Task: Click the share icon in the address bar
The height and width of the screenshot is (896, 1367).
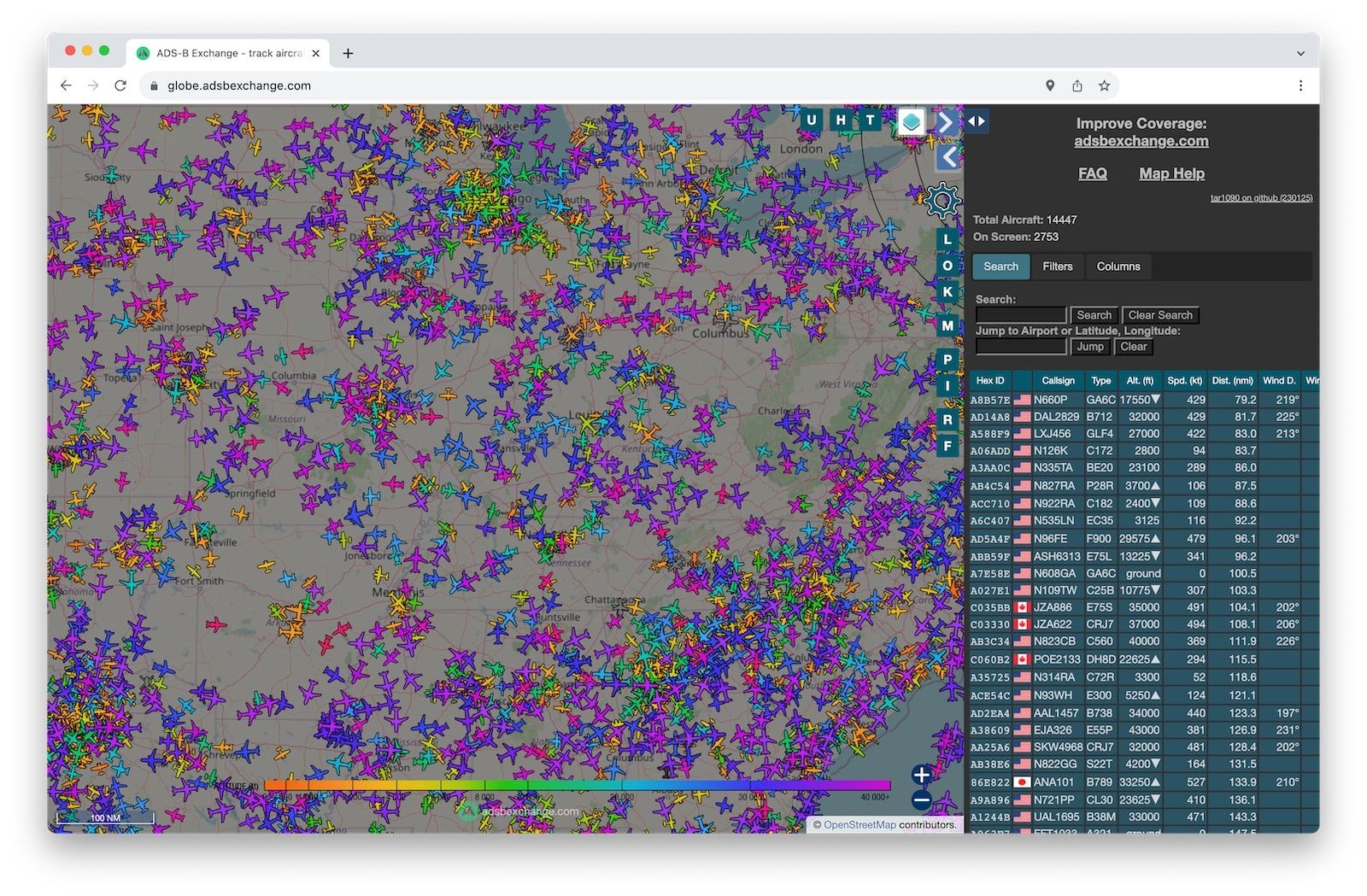Action: coord(1077,85)
